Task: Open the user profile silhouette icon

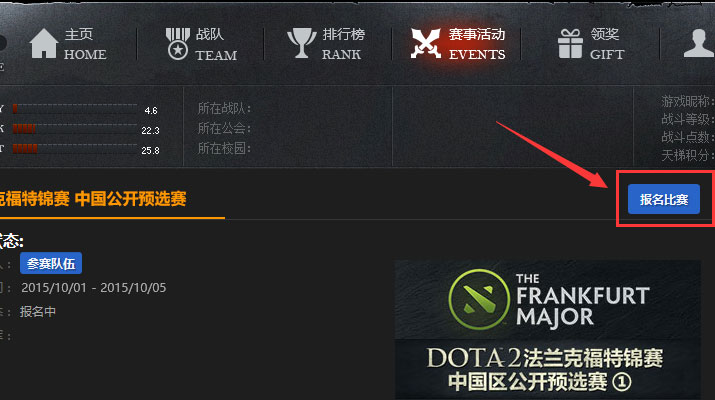Action: click(x=698, y=43)
